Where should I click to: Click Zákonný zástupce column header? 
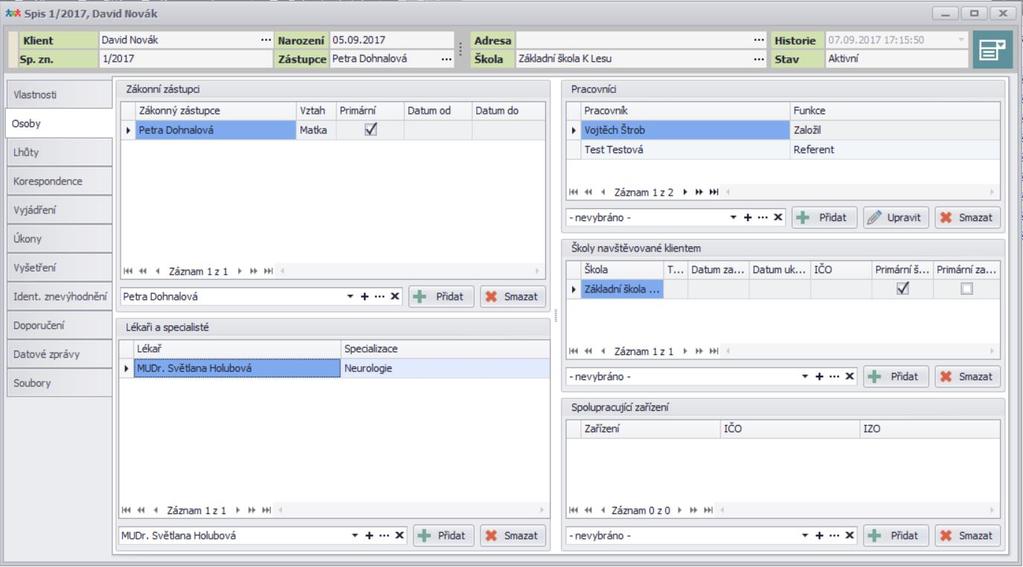point(215,110)
